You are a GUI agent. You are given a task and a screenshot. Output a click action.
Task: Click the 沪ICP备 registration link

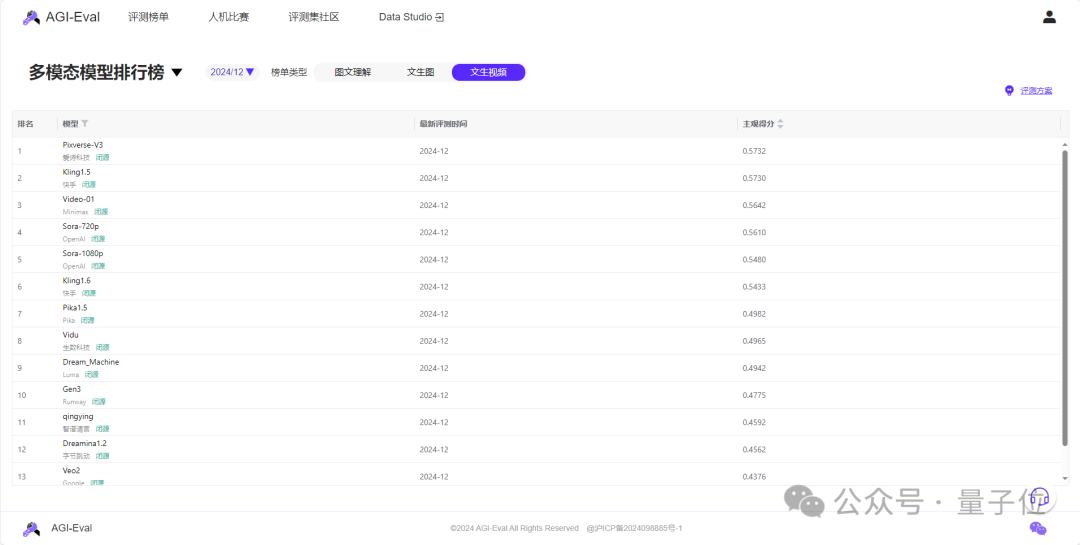pyautogui.click(x=634, y=528)
